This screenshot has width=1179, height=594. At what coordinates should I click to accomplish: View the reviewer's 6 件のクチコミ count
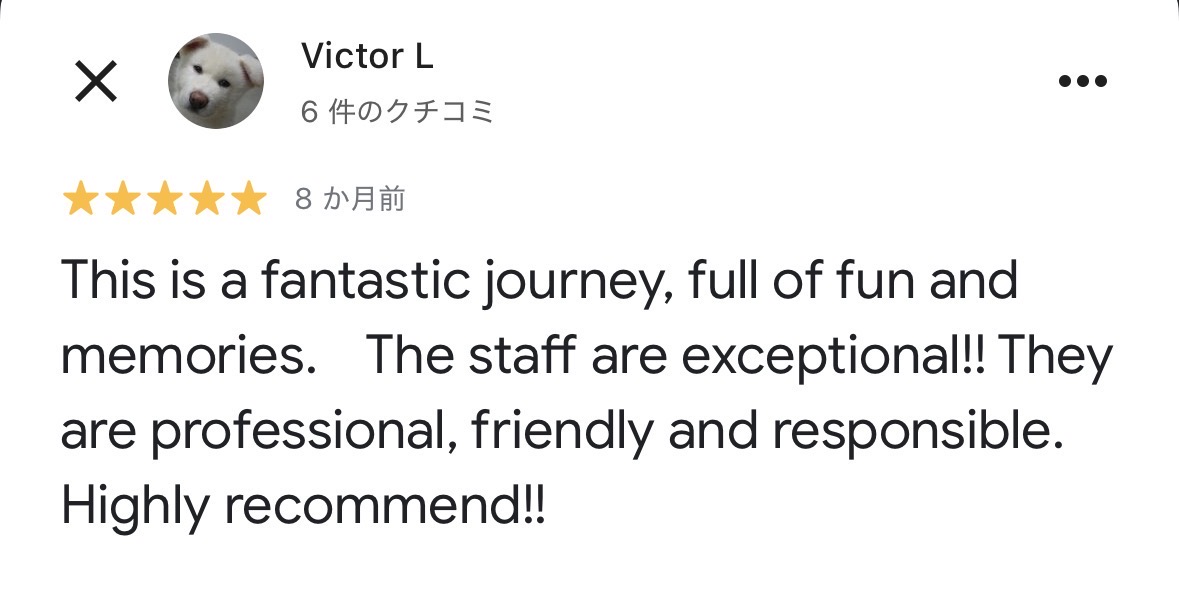click(x=397, y=112)
